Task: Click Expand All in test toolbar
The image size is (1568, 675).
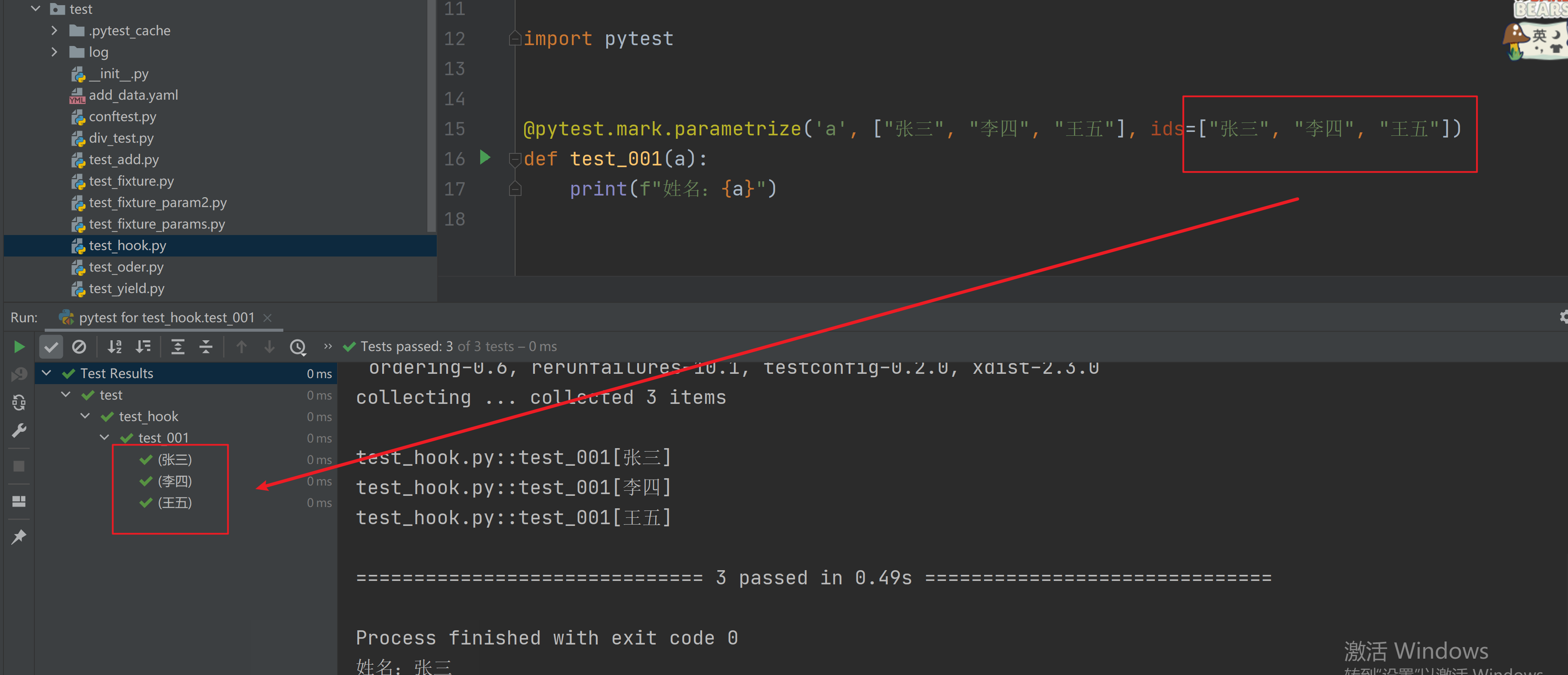Action: [178, 347]
